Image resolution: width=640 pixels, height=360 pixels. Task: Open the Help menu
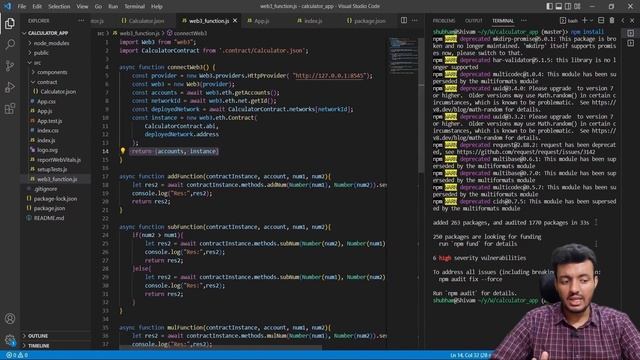pyautogui.click(x=157, y=6)
